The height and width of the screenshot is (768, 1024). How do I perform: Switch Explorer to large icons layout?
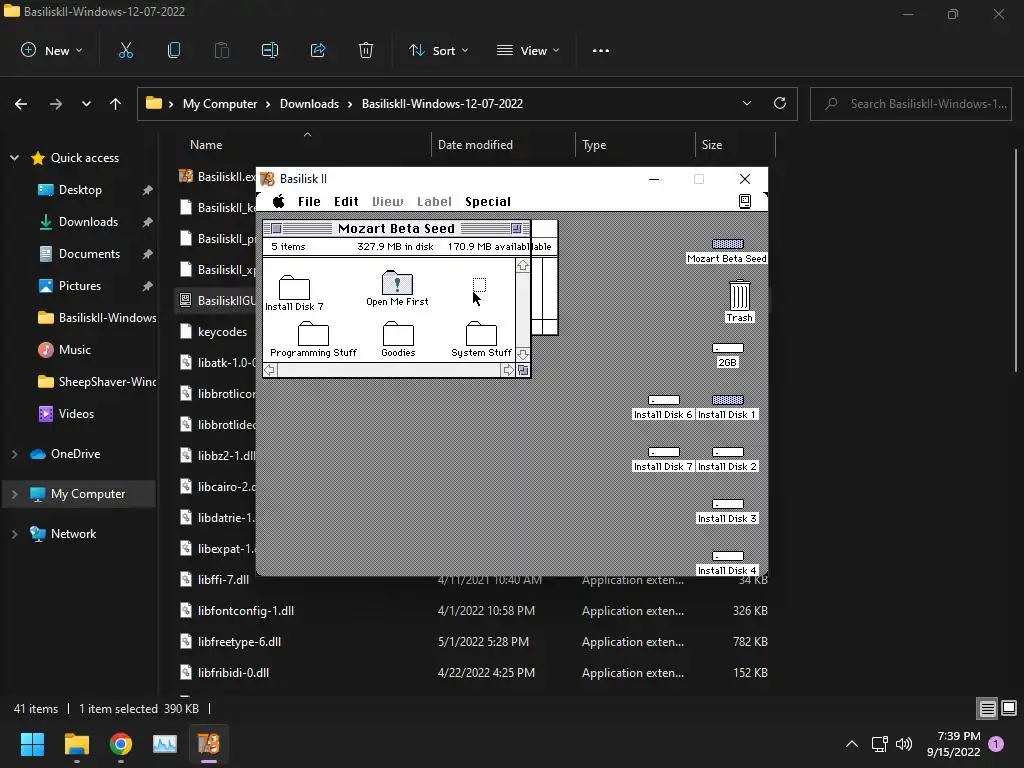click(1009, 708)
